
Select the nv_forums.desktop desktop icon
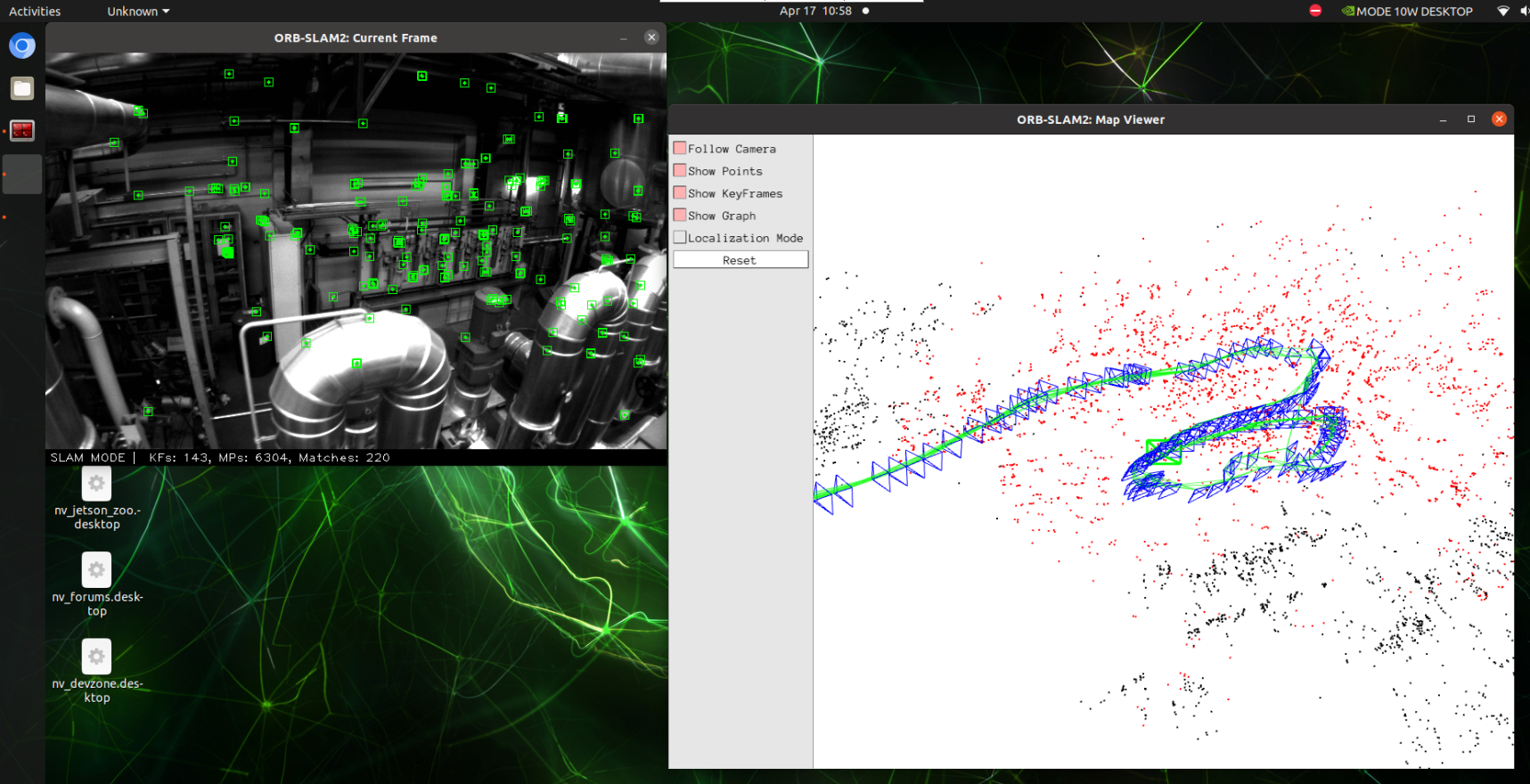(x=97, y=585)
